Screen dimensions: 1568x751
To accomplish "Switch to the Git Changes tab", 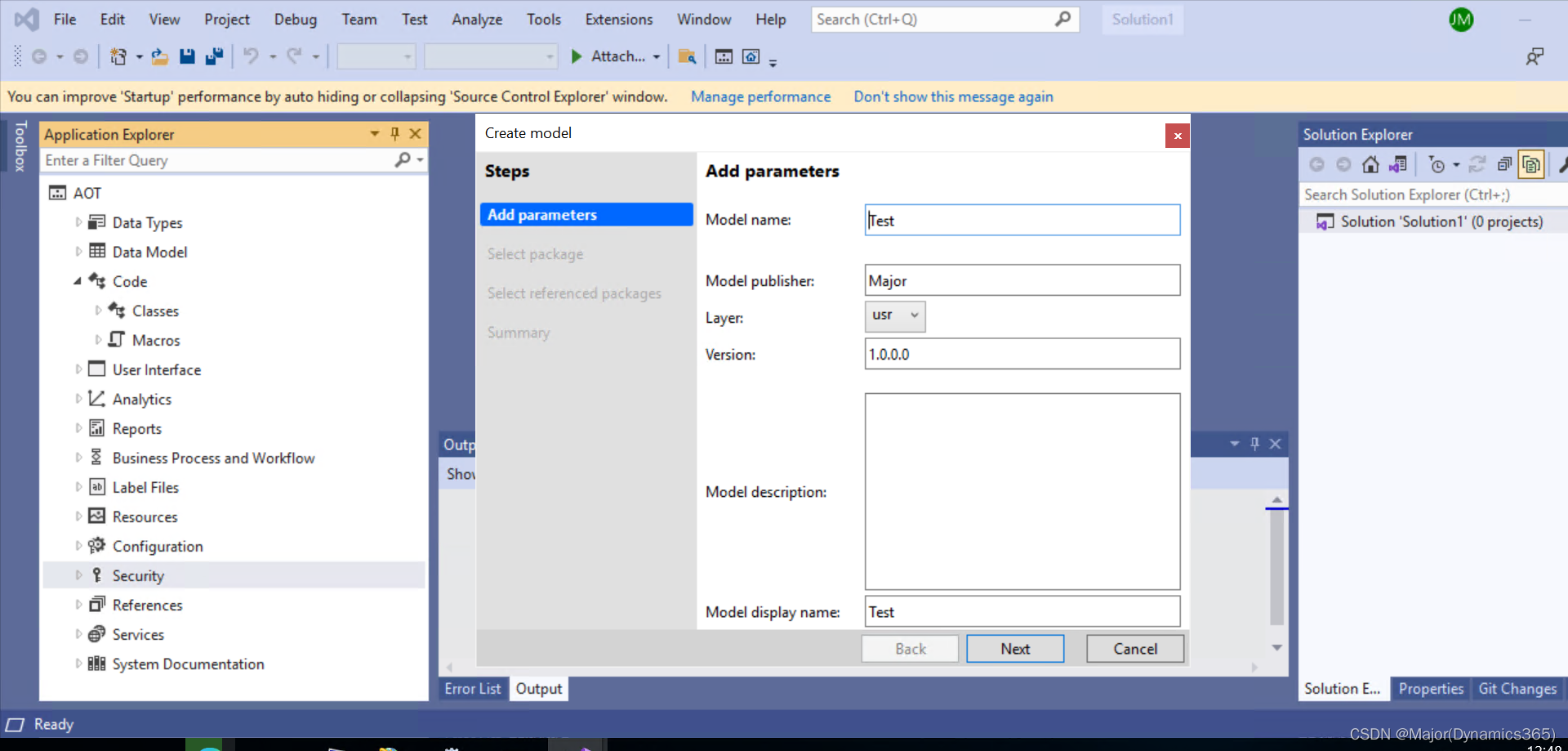I will pos(1517,689).
